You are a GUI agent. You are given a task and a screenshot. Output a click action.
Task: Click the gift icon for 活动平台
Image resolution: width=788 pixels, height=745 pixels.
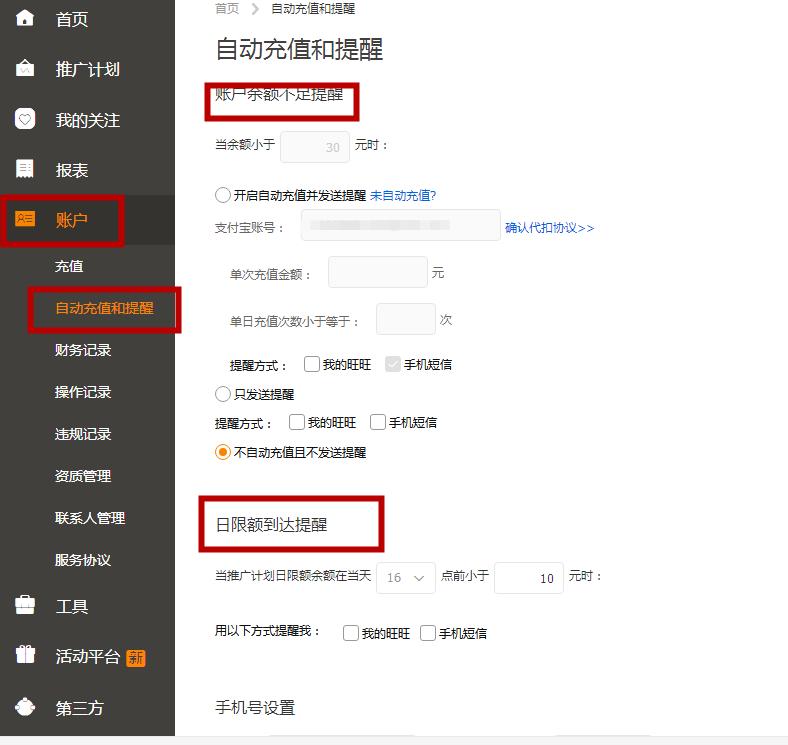pos(25,655)
